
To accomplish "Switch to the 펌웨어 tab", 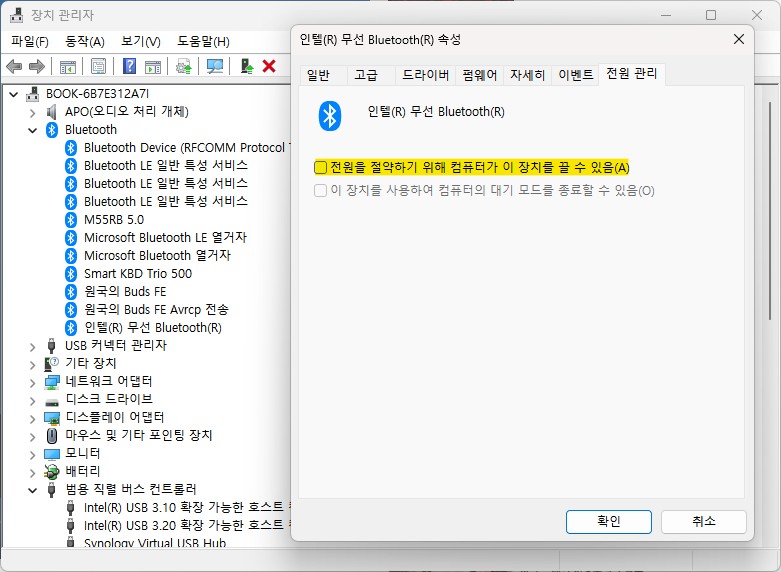I will (x=480, y=75).
